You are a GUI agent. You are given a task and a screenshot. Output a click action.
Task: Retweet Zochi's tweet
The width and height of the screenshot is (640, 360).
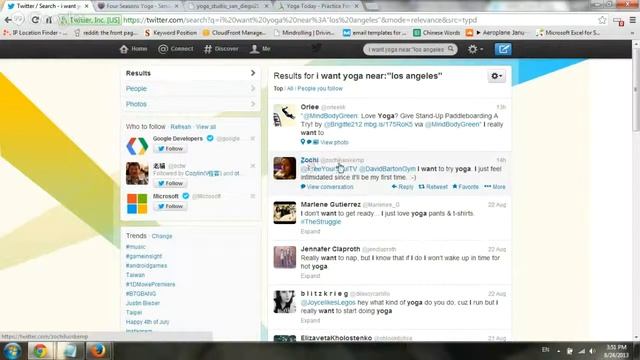433,187
